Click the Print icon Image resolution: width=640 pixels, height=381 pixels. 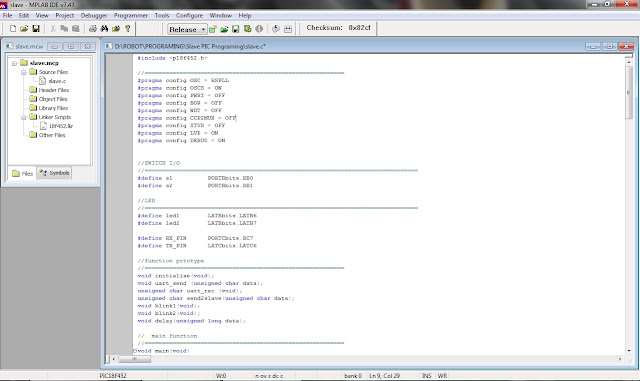93,29
